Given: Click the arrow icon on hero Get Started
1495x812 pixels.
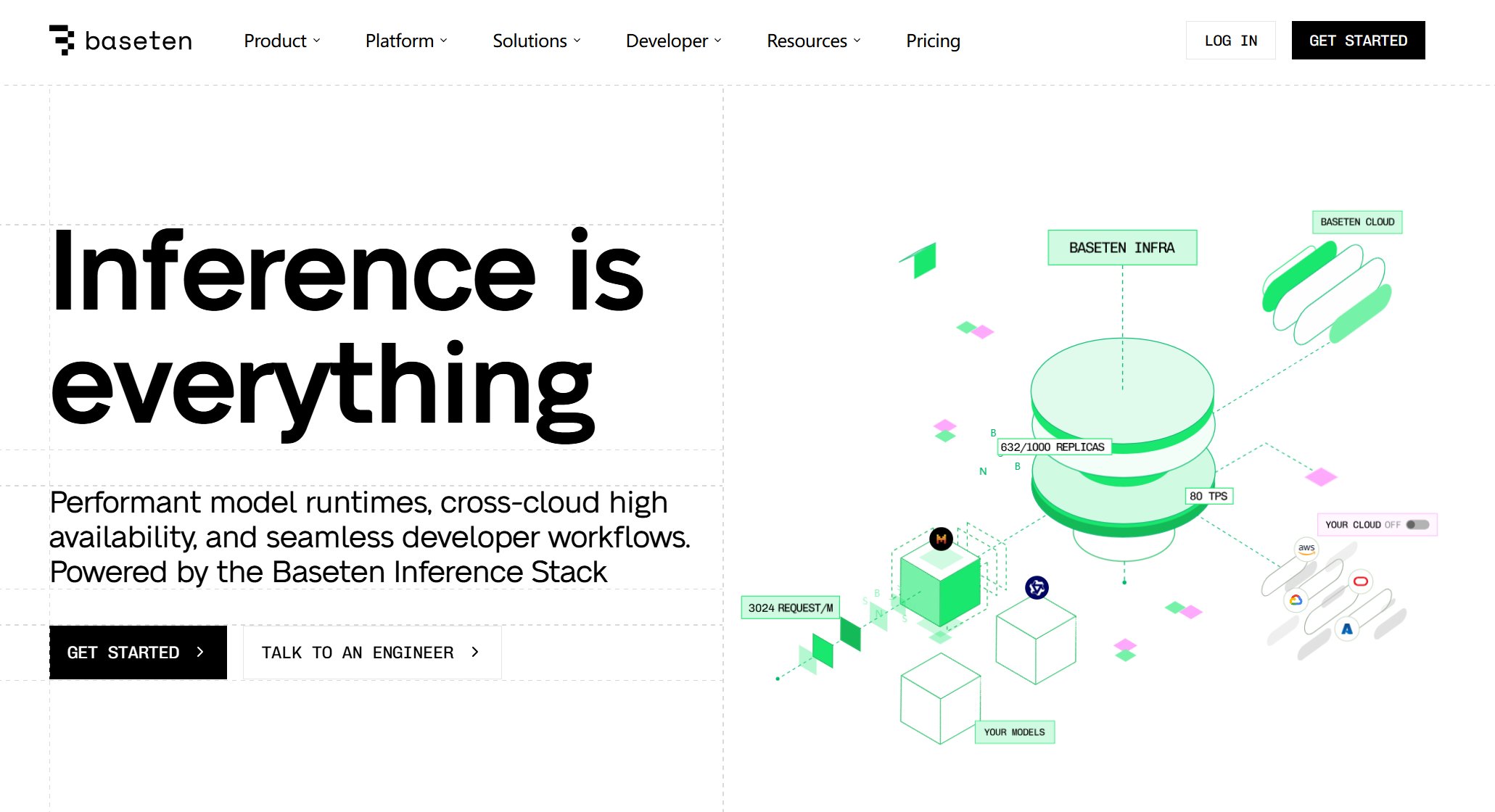Looking at the screenshot, I should click(200, 652).
